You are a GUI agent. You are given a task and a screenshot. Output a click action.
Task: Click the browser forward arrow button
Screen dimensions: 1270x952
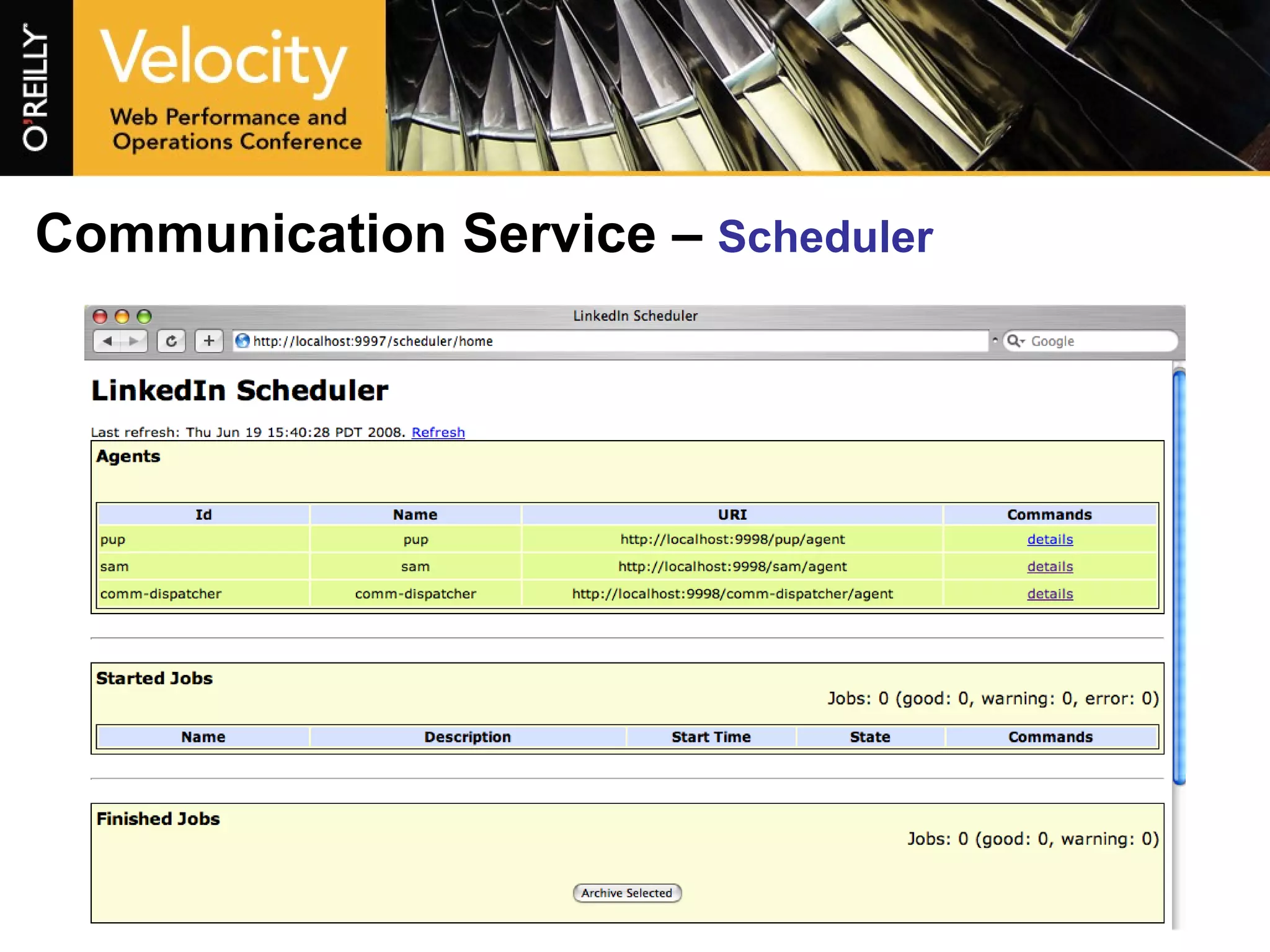pos(134,341)
